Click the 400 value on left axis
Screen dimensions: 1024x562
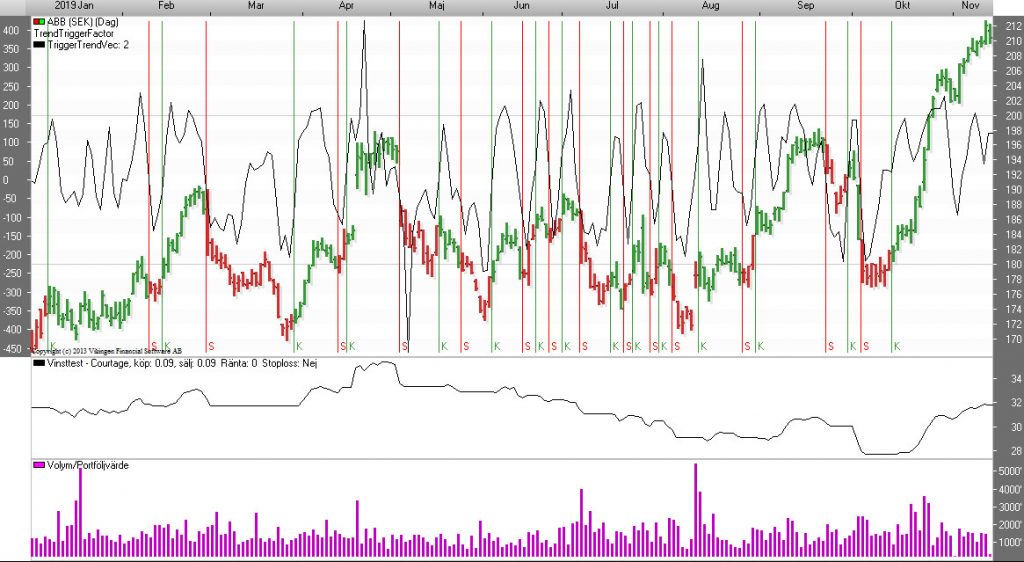(11, 31)
